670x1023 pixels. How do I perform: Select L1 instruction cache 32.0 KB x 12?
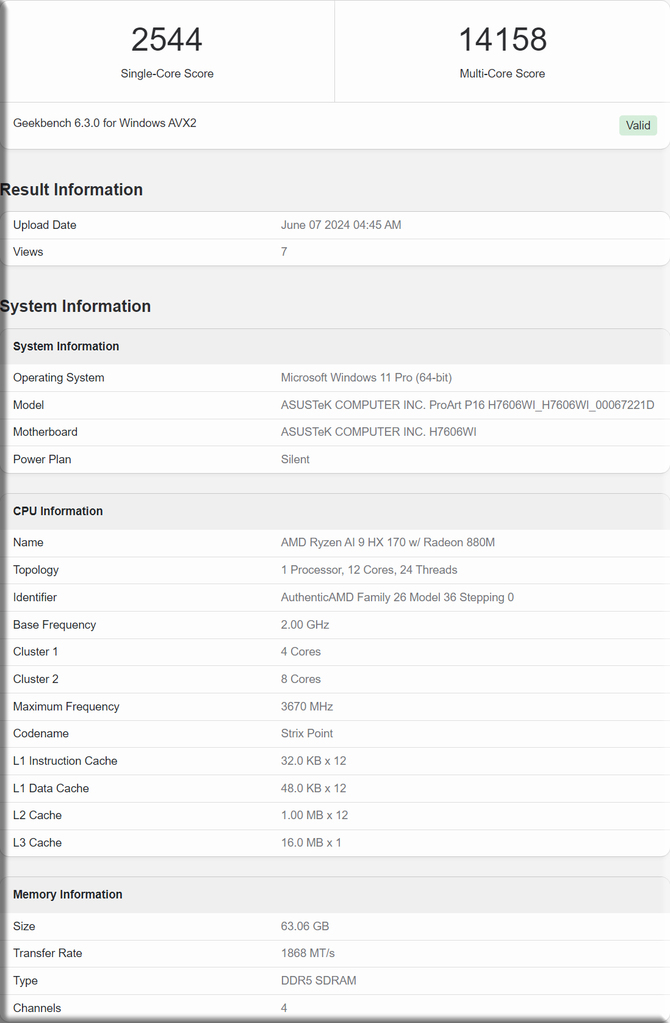tap(313, 761)
